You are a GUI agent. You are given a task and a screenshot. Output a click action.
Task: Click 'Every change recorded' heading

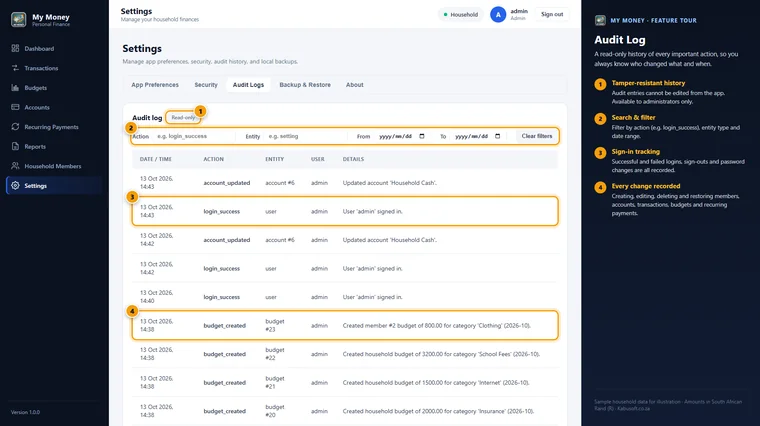coord(646,186)
